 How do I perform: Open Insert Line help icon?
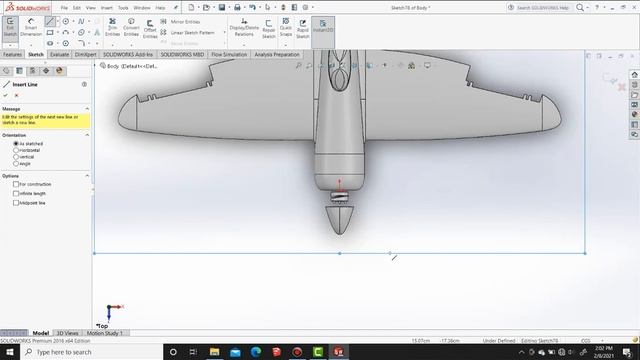(x=84, y=84)
